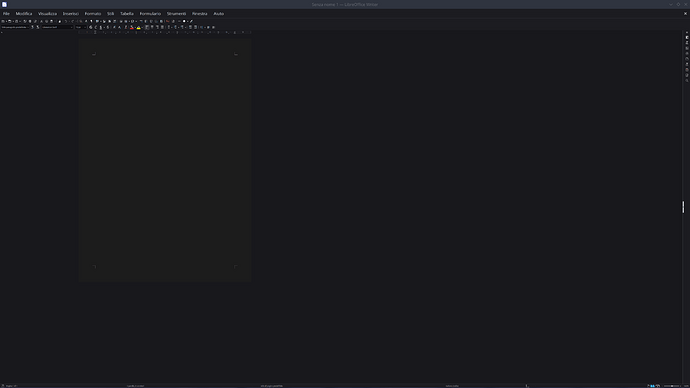The image size is (690, 388).
Task: Open the Formato menu
Action: (93, 14)
